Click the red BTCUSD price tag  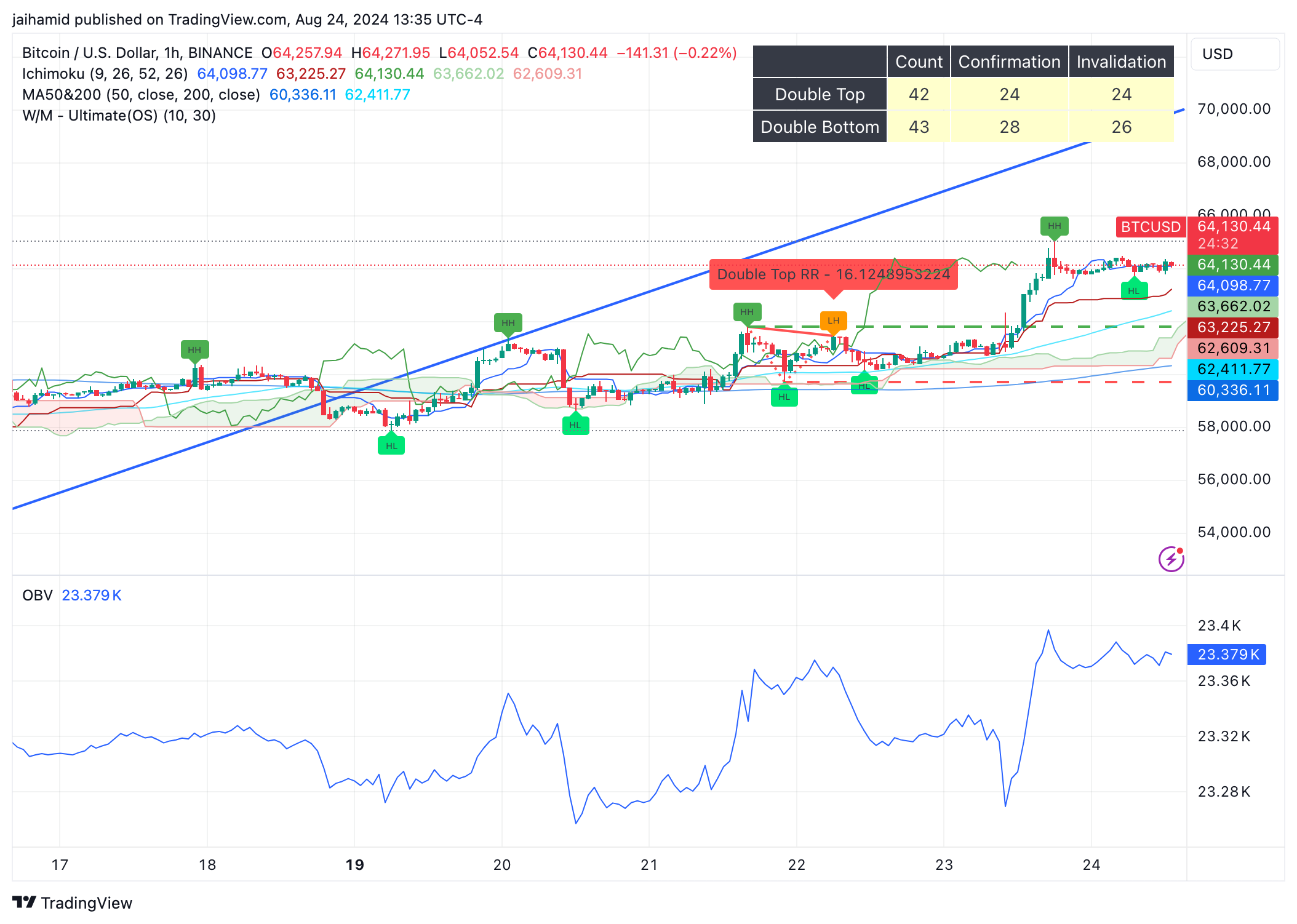[1150, 227]
